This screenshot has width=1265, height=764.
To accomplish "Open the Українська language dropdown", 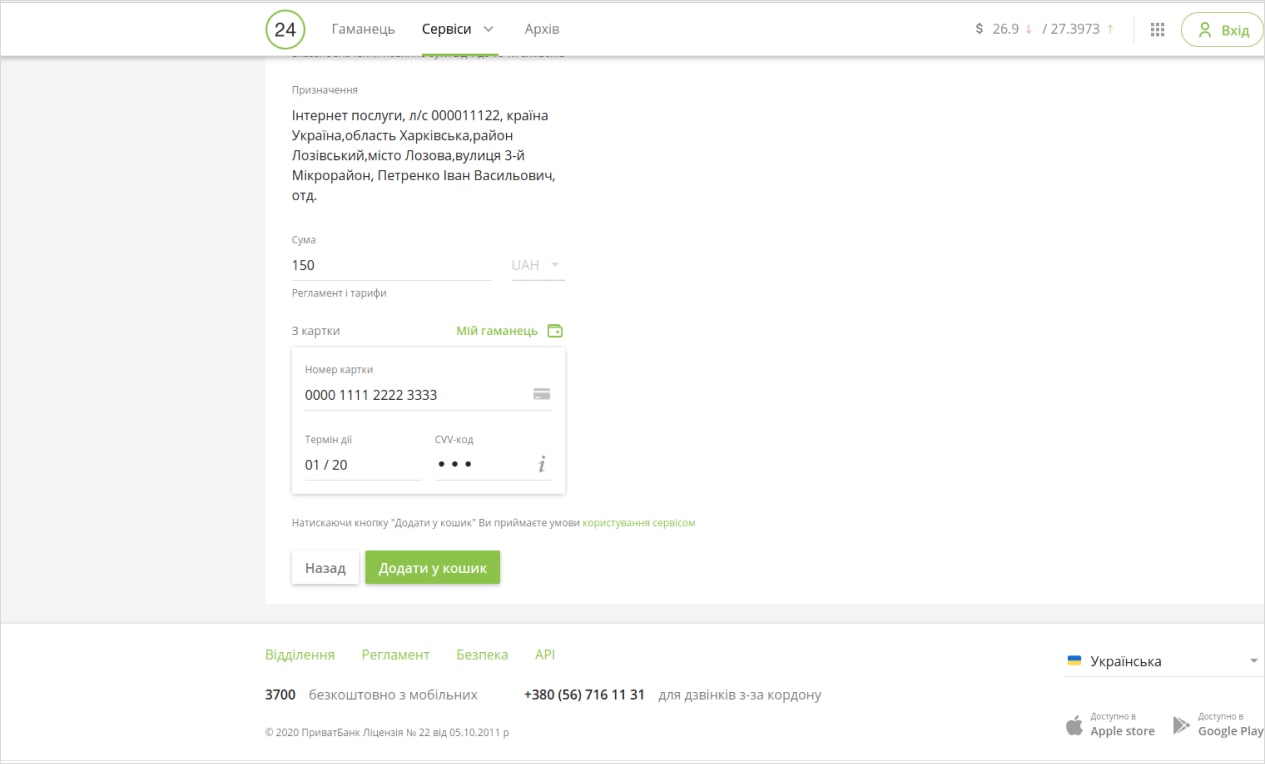I will [x=1164, y=661].
